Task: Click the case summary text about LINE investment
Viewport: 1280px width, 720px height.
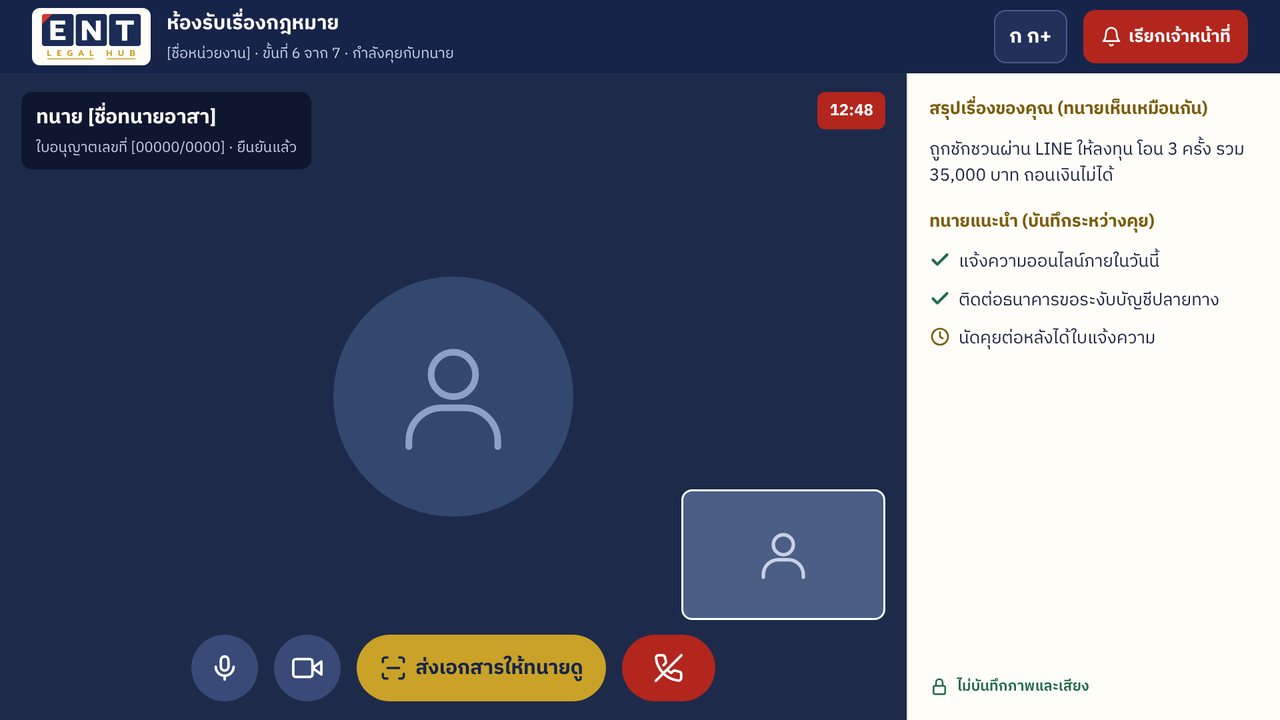Action: point(1087,162)
